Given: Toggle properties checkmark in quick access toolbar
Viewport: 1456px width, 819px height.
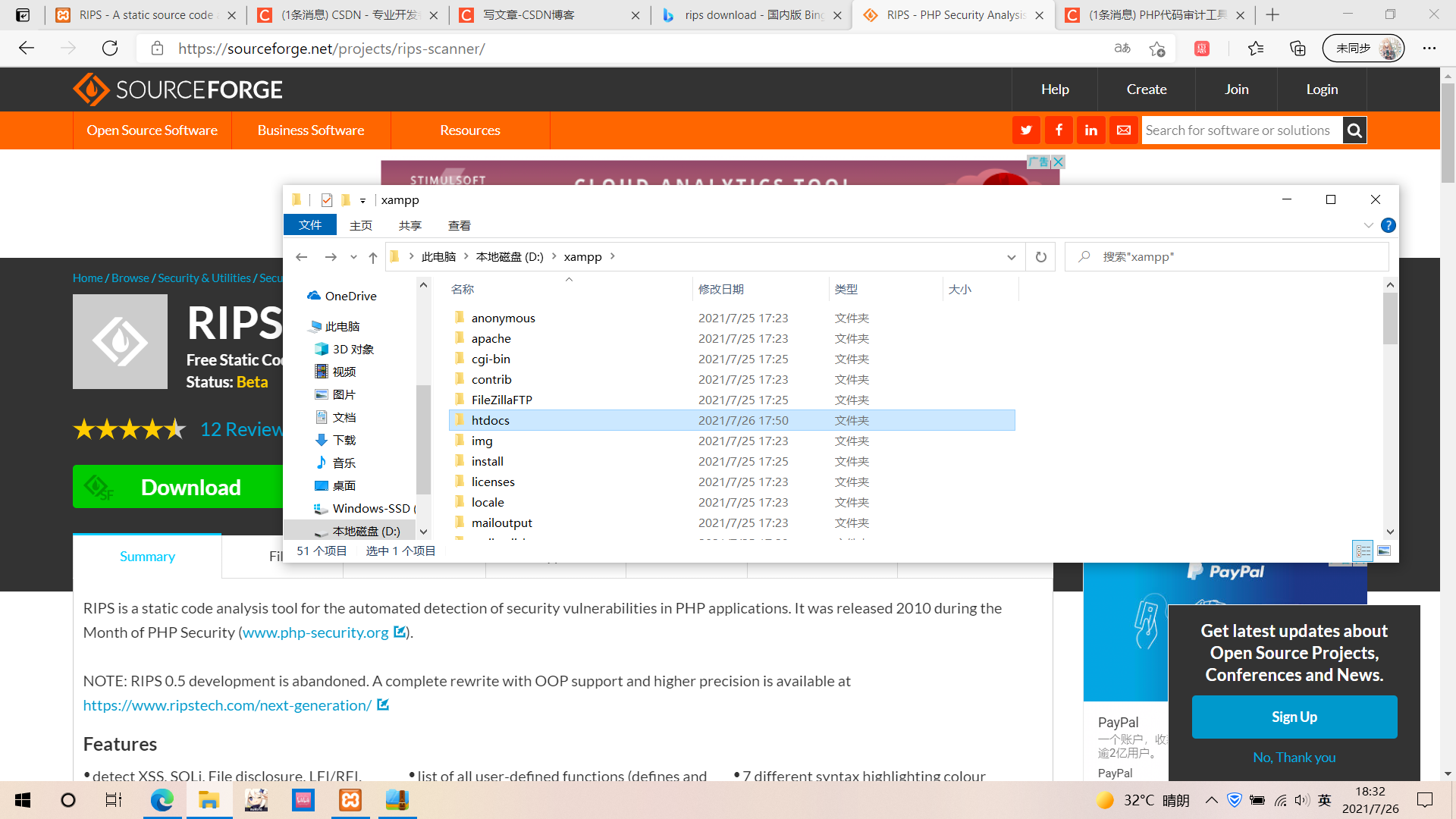Looking at the screenshot, I should coord(327,200).
